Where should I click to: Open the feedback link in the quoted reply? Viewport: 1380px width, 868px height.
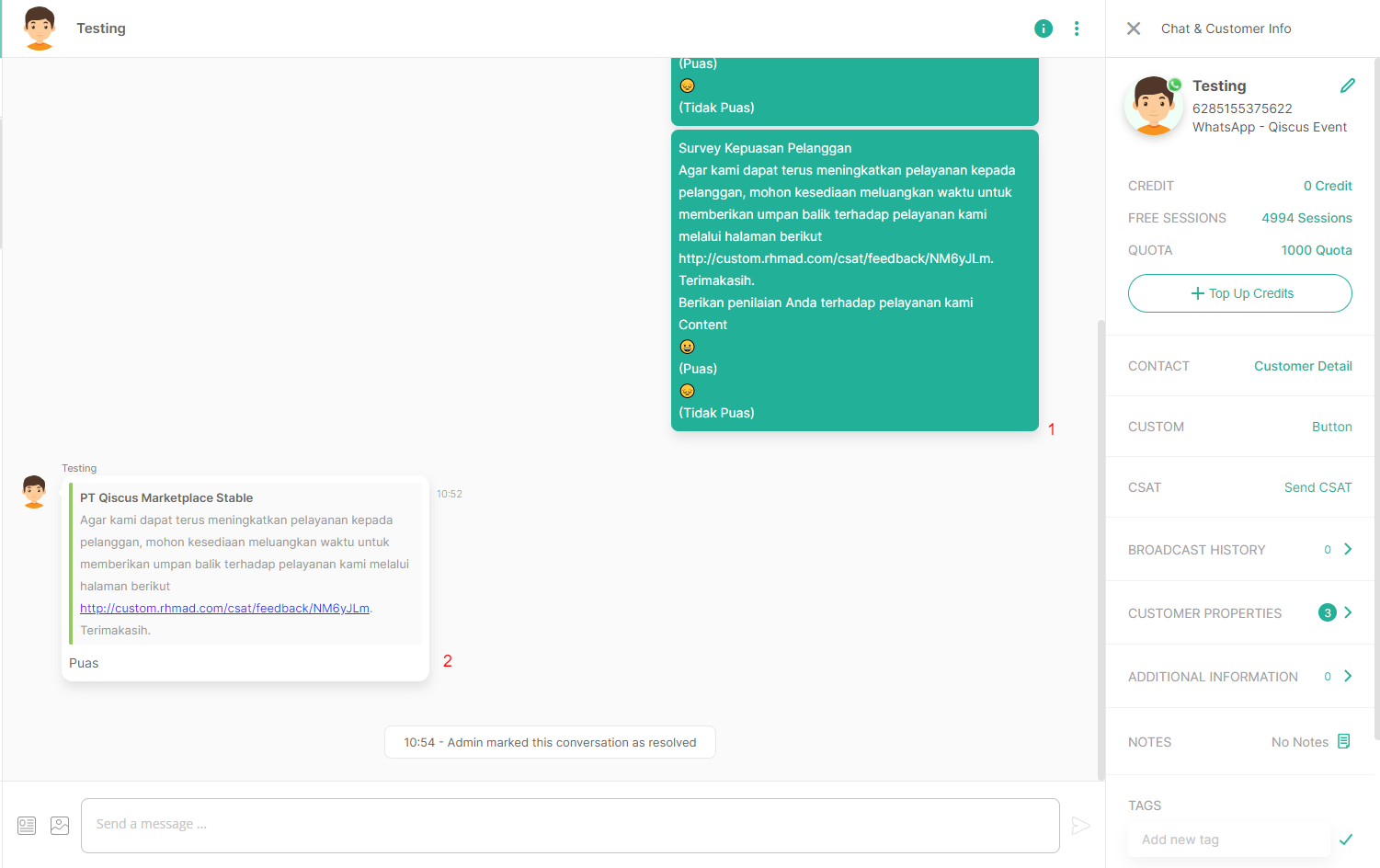[224, 608]
